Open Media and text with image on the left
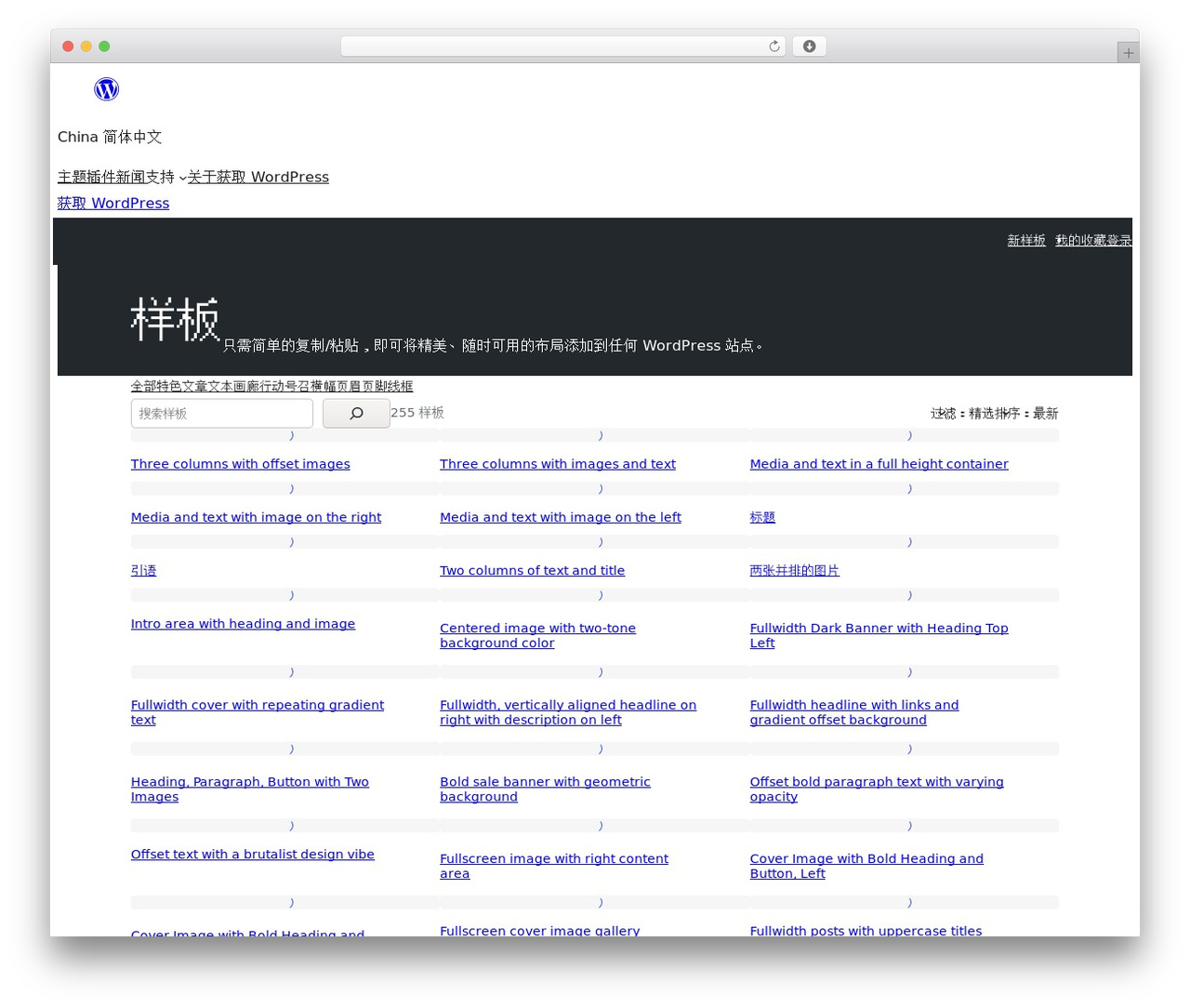The width and height of the screenshot is (1190, 1008). pos(561,517)
